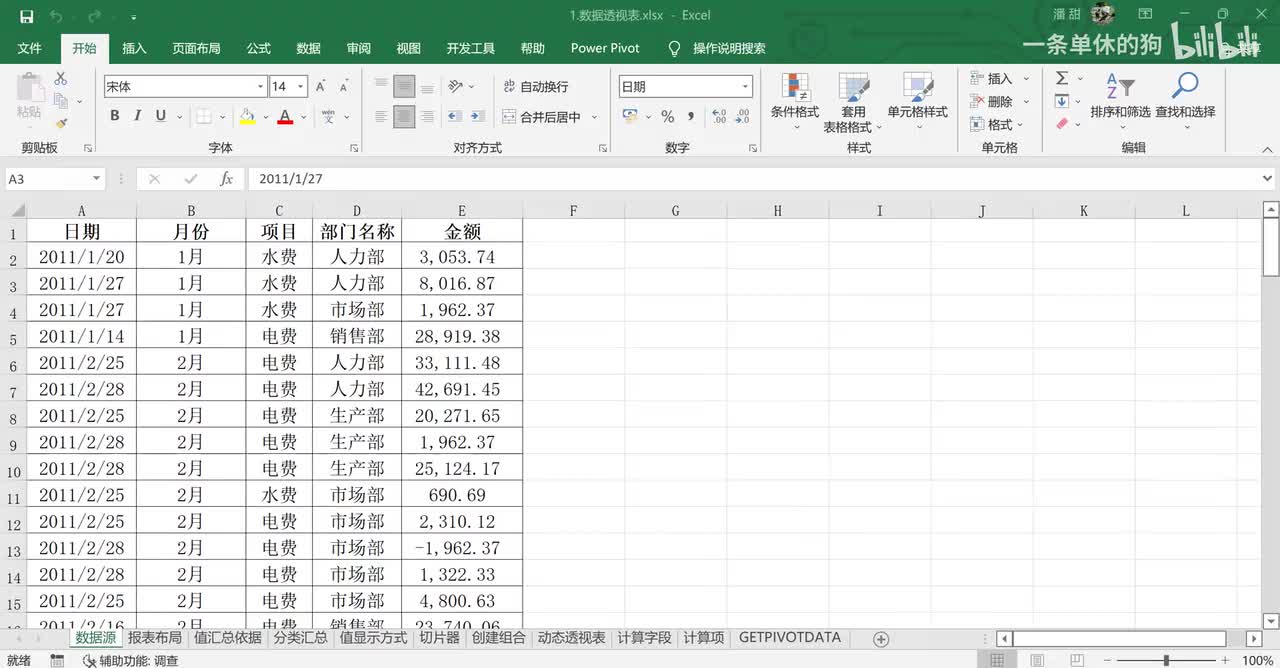The image size is (1280, 668).
Task: Apply Percent Style
Action: [667, 117]
